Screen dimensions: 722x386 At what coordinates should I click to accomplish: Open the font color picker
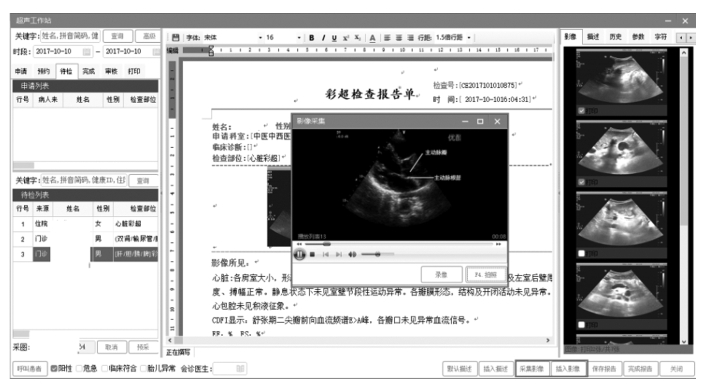[372, 38]
